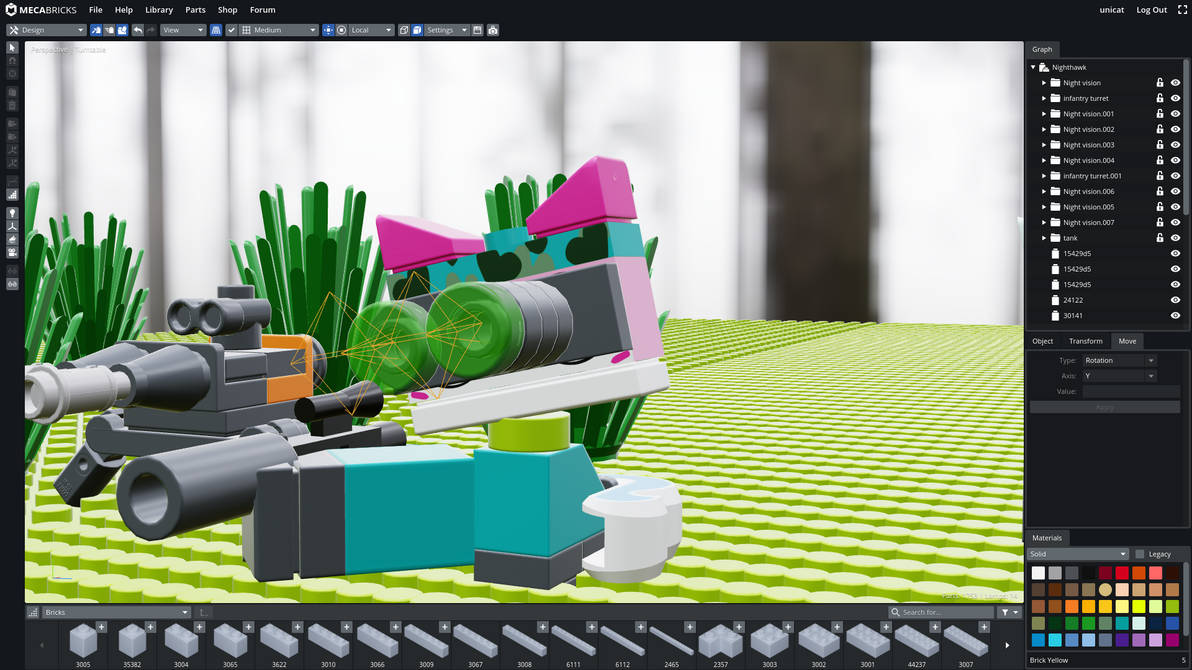Viewport: 1192px width, 670px height.
Task: Click the link/chain tool in left sidebar
Action: (x=12, y=284)
